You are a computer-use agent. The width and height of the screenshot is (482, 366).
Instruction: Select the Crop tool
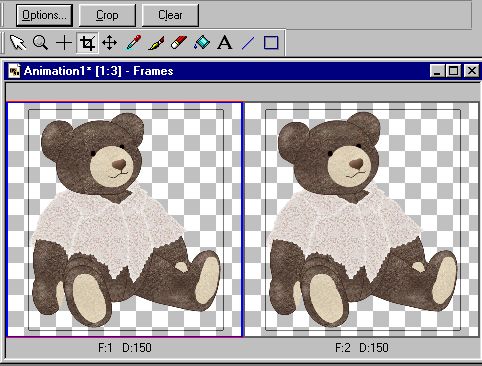[x=87, y=43]
